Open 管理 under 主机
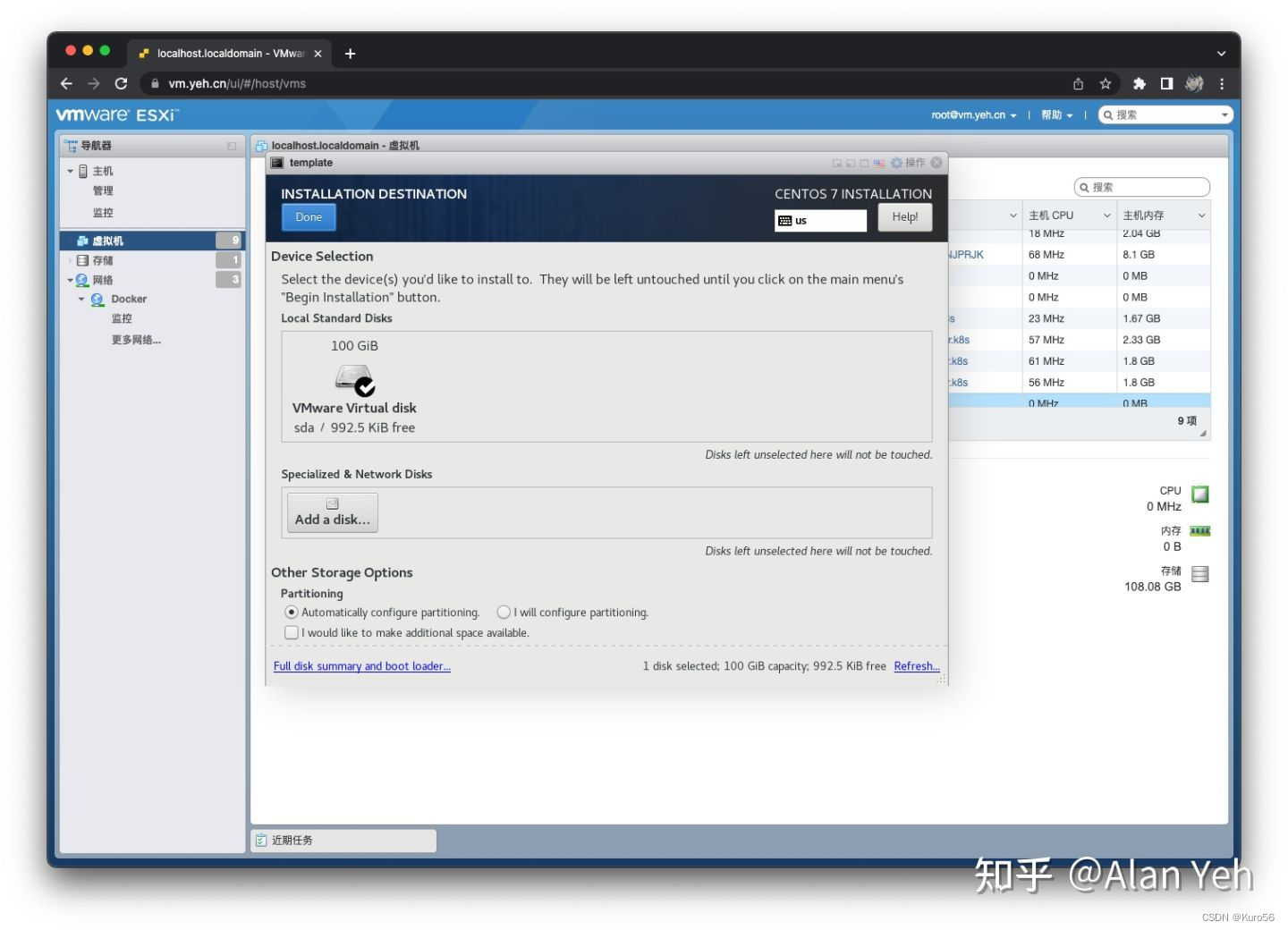 click(x=103, y=190)
